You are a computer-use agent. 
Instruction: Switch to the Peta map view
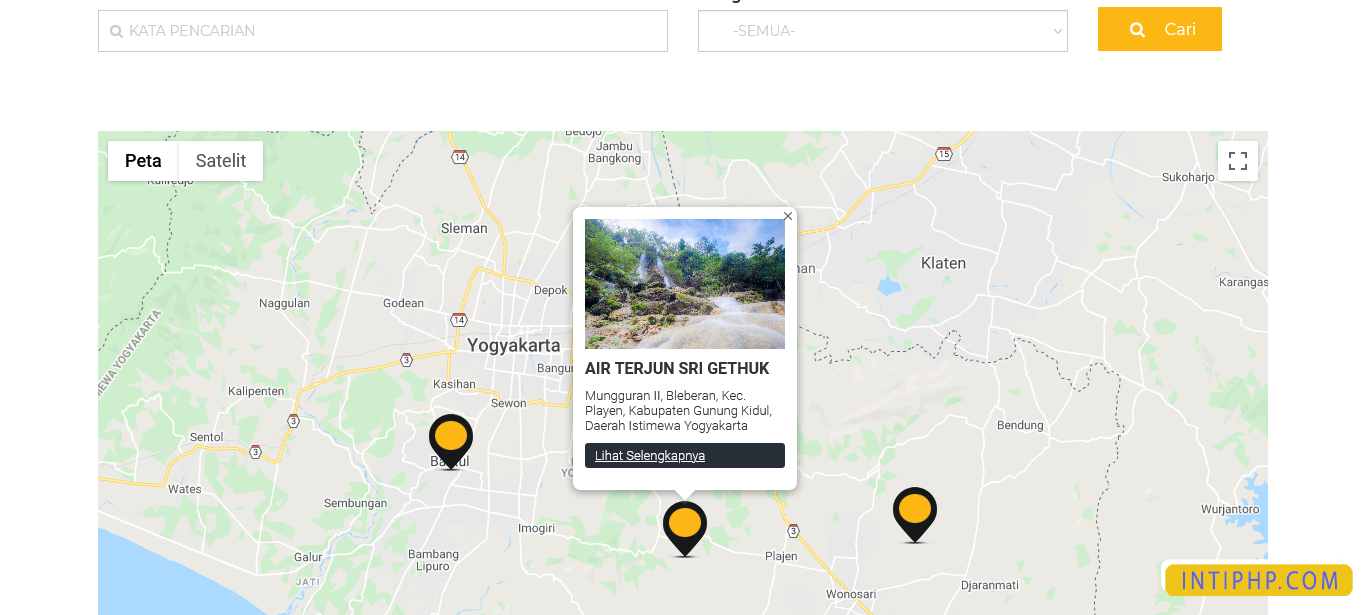pyautogui.click(x=143, y=160)
